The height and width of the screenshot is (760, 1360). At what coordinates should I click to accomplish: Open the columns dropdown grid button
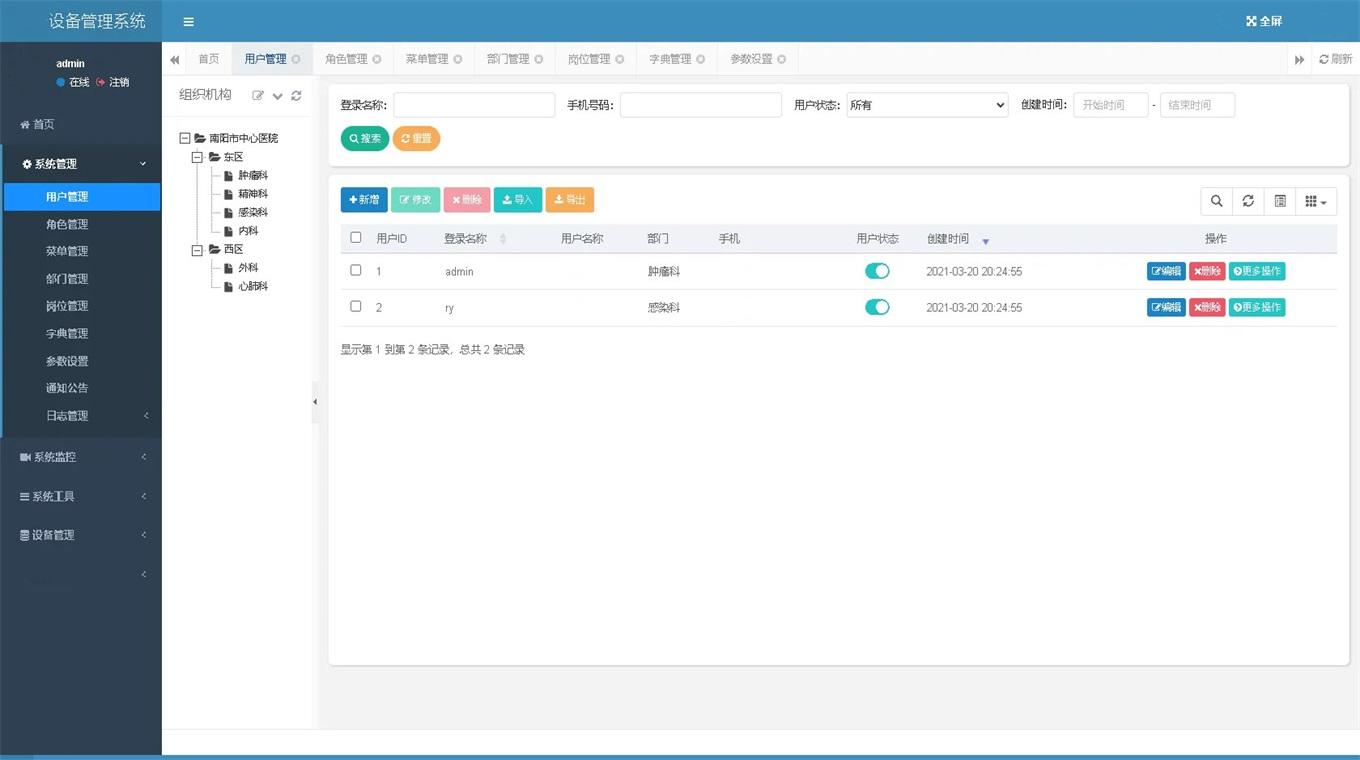(x=1316, y=201)
